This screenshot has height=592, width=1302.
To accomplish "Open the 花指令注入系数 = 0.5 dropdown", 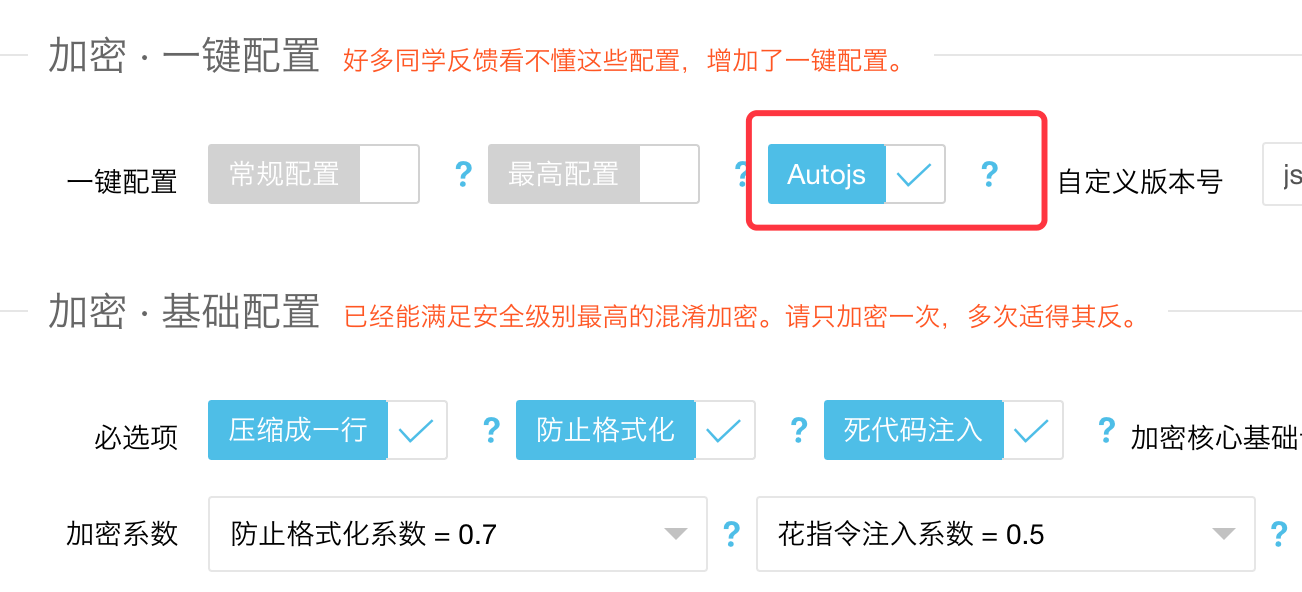I will [x=1006, y=534].
